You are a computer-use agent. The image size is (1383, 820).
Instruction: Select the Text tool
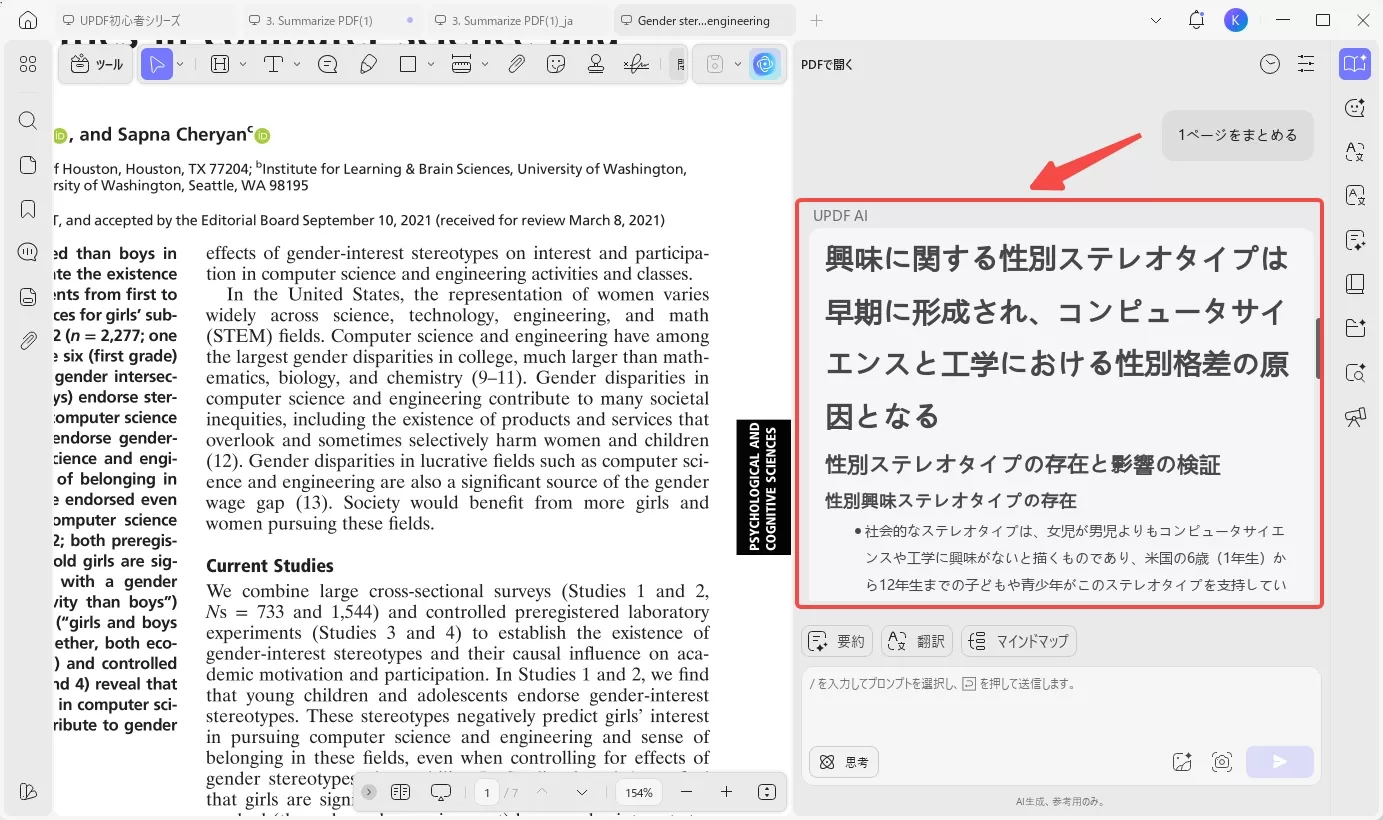coord(276,63)
